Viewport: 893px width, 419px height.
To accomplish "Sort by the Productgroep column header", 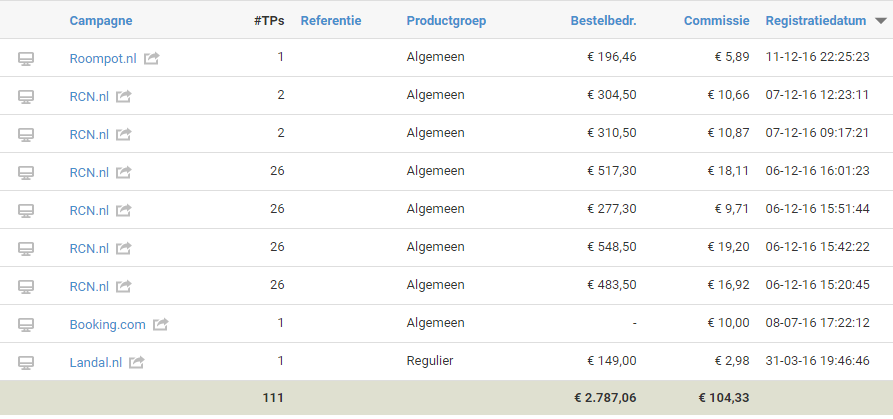I will [x=446, y=21].
